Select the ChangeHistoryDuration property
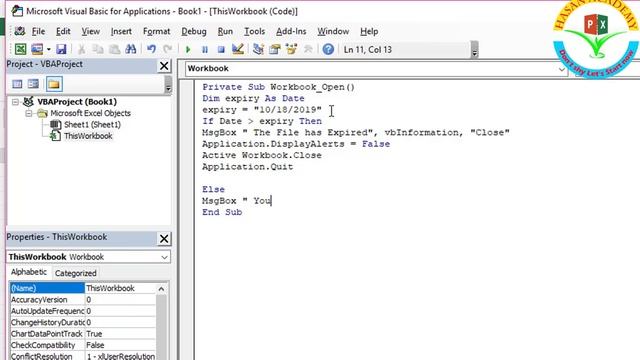640x360 pixels. [47, 322]
